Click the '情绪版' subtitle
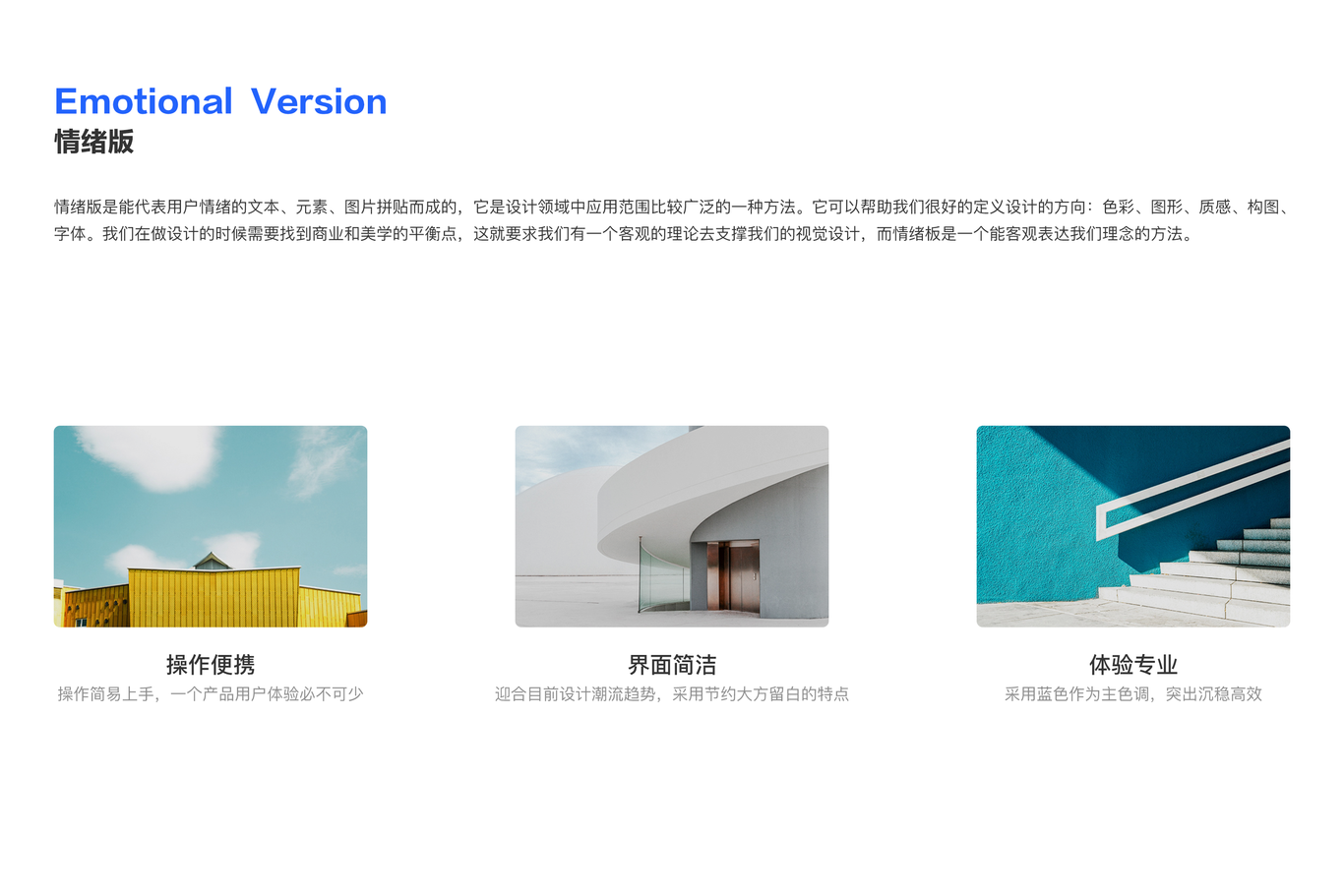This screenshot has height=896, width=1344. (x=94, y=142)
